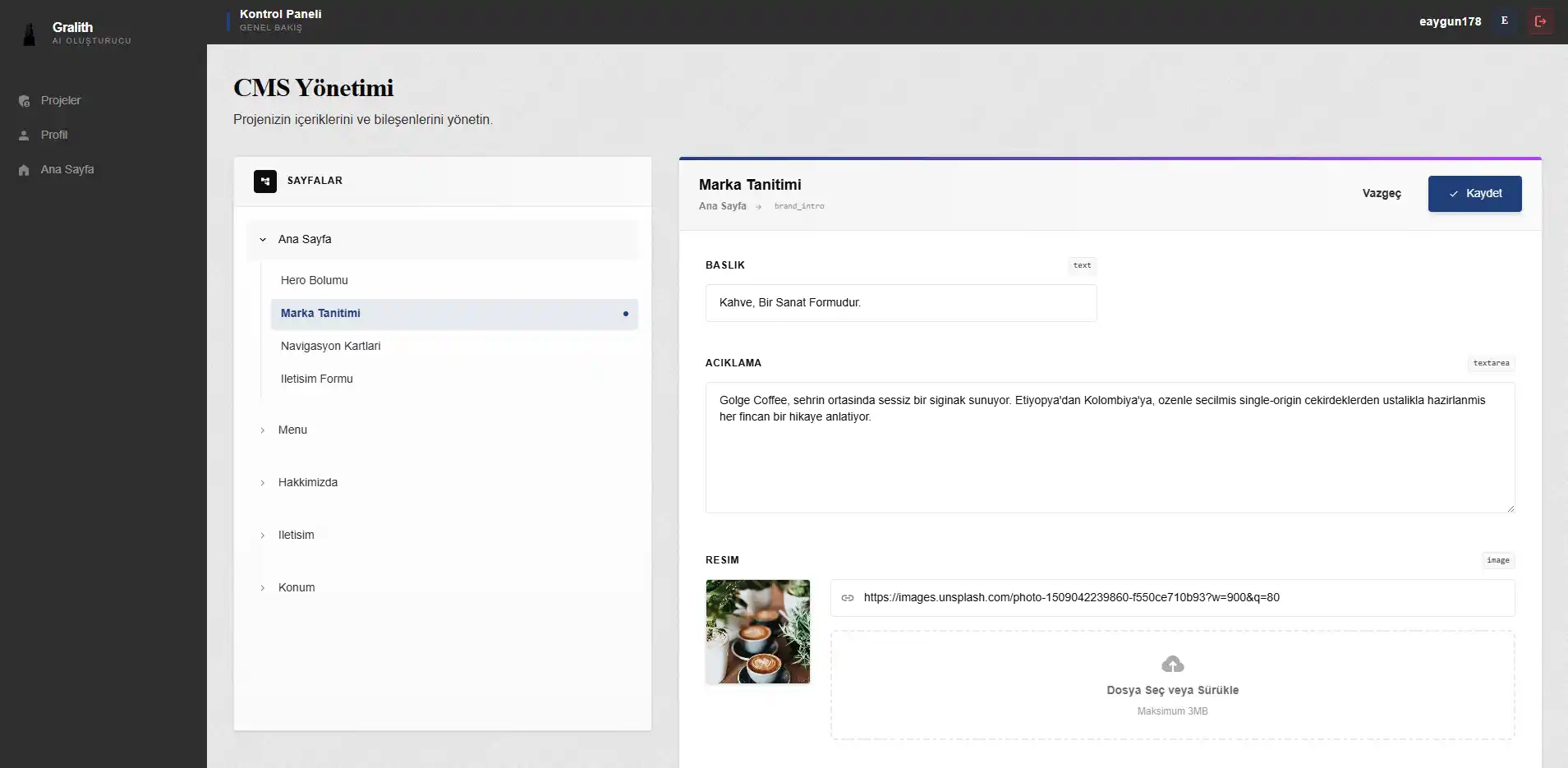Image resolution: width=1568 pixels, height=768 pixels.
Task: Collapse the Ana Sayfa tree chevron
Action: tap(263, 240)
